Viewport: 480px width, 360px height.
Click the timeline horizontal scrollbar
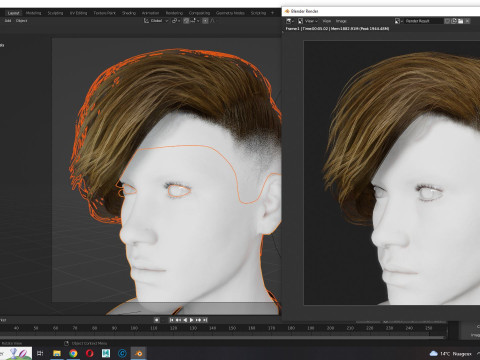[x=222, y=337]
